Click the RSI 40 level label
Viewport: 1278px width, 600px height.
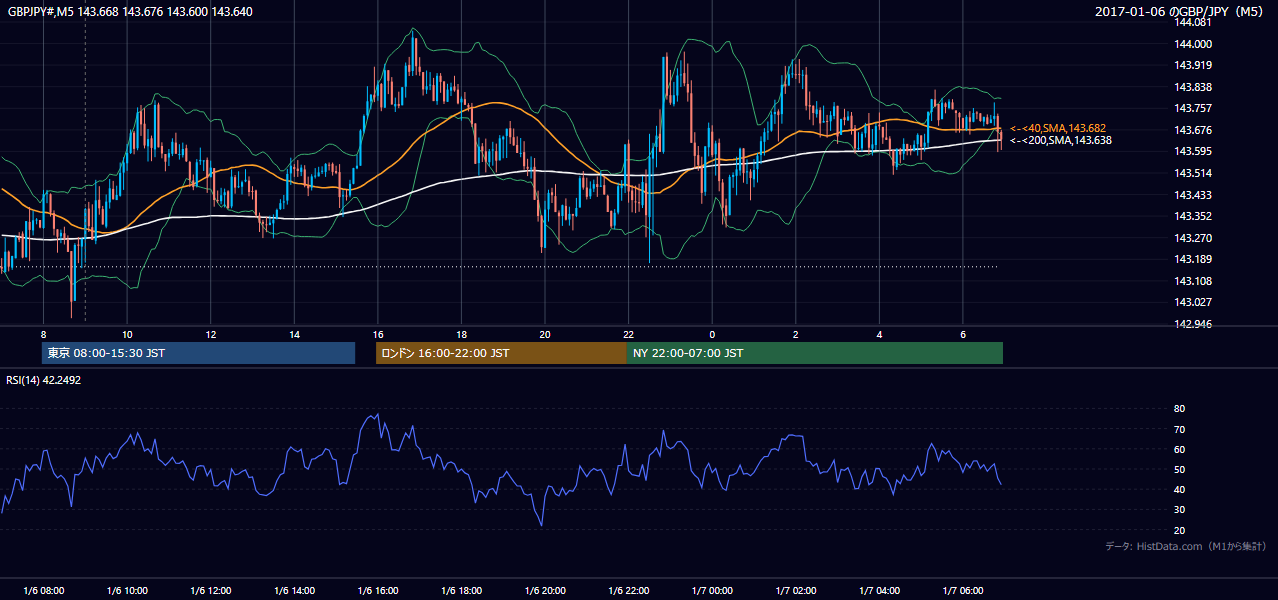pyautogui.click(x=1179, y=489)
